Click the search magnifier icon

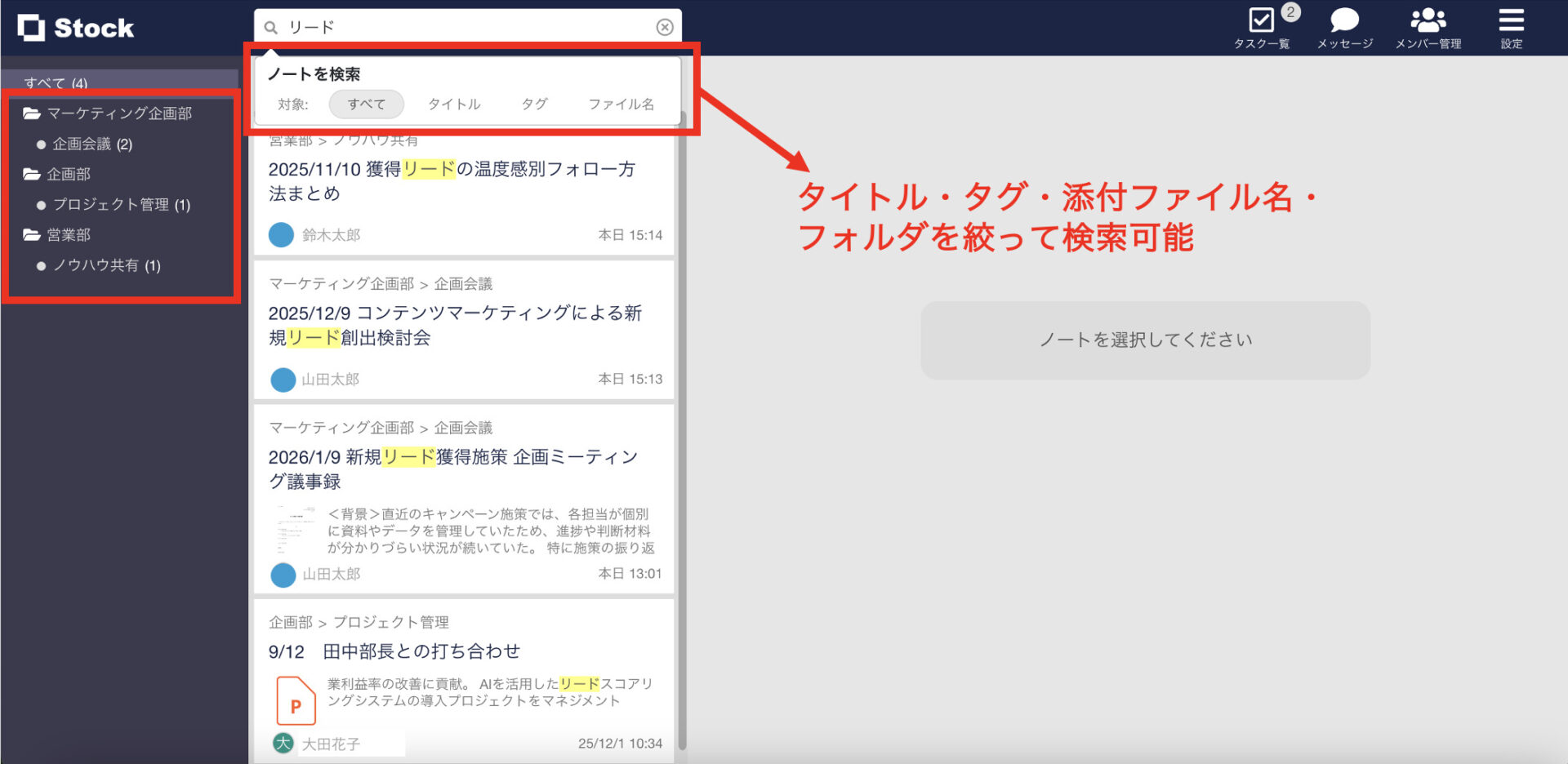point(270,26)
